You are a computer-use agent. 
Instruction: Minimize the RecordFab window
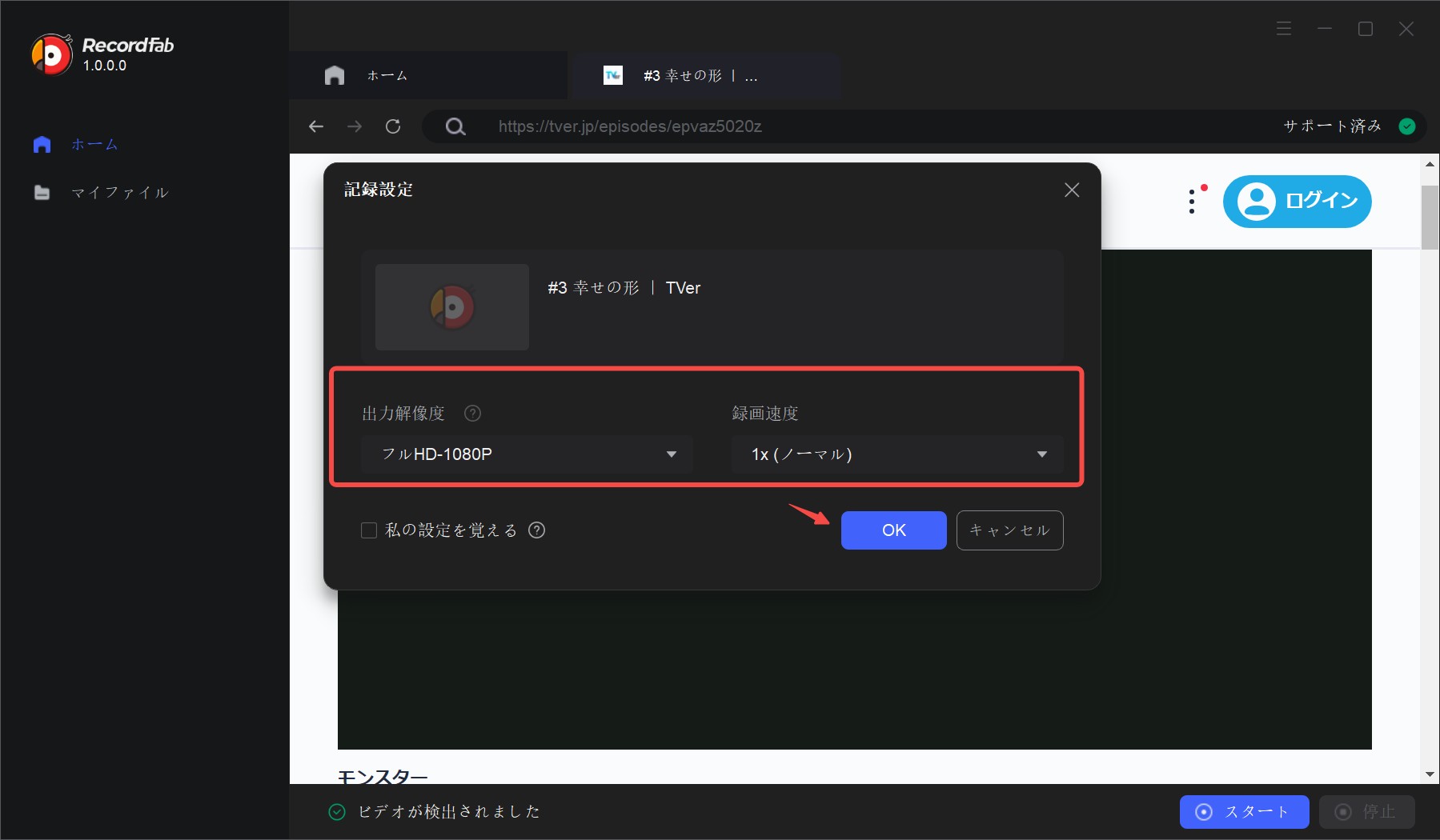1325,29
